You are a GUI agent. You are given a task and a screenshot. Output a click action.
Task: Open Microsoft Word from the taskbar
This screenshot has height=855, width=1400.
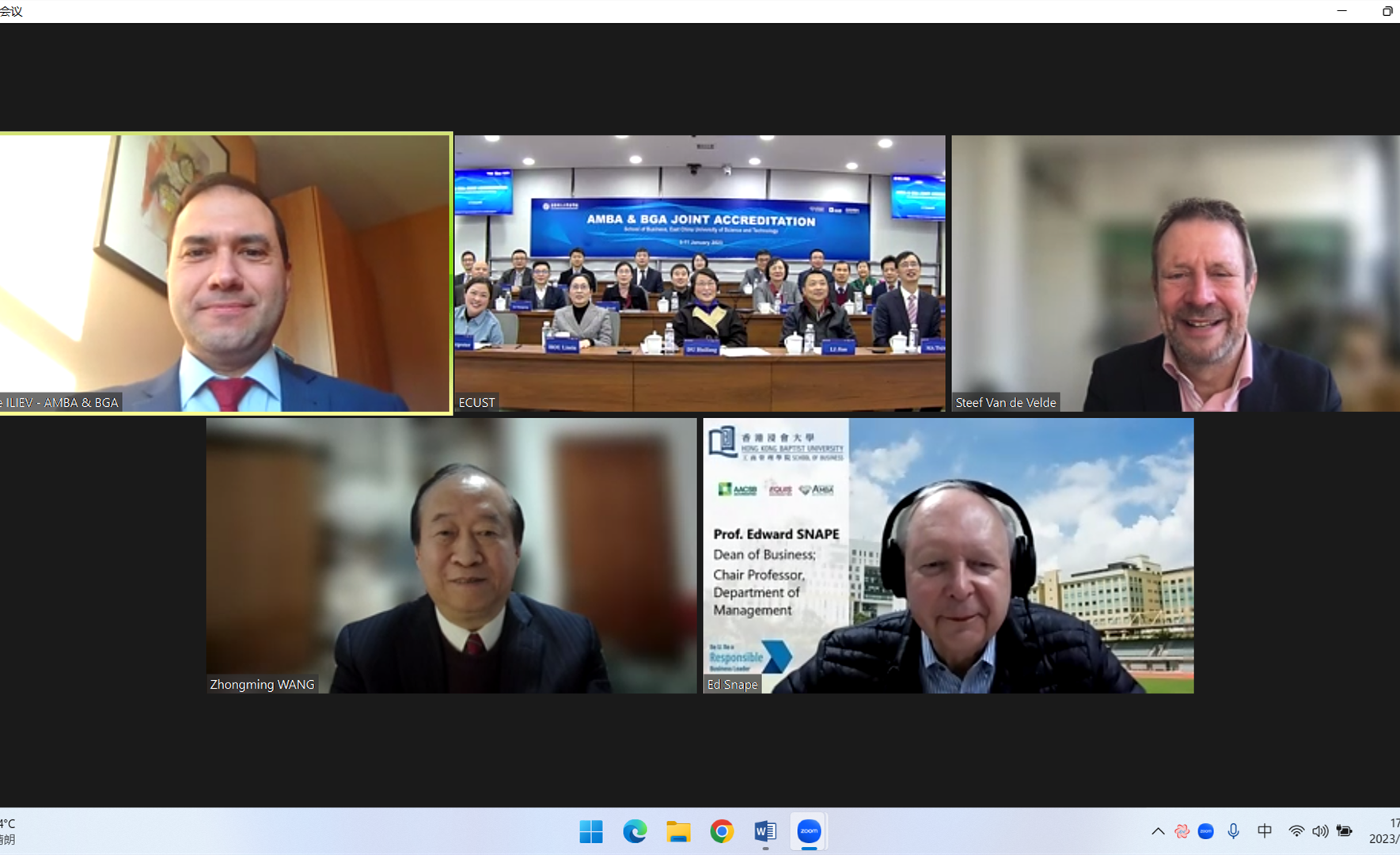[x=764, y=831]
